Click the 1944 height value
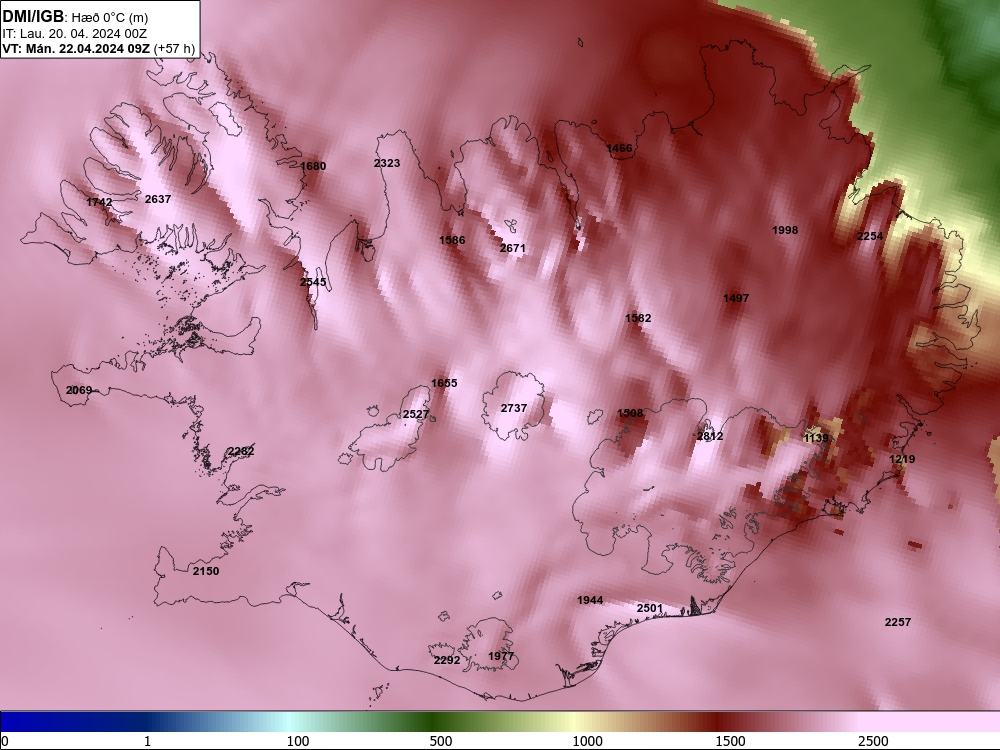Viewport: 1000px width, 750px height. [589, 599]
